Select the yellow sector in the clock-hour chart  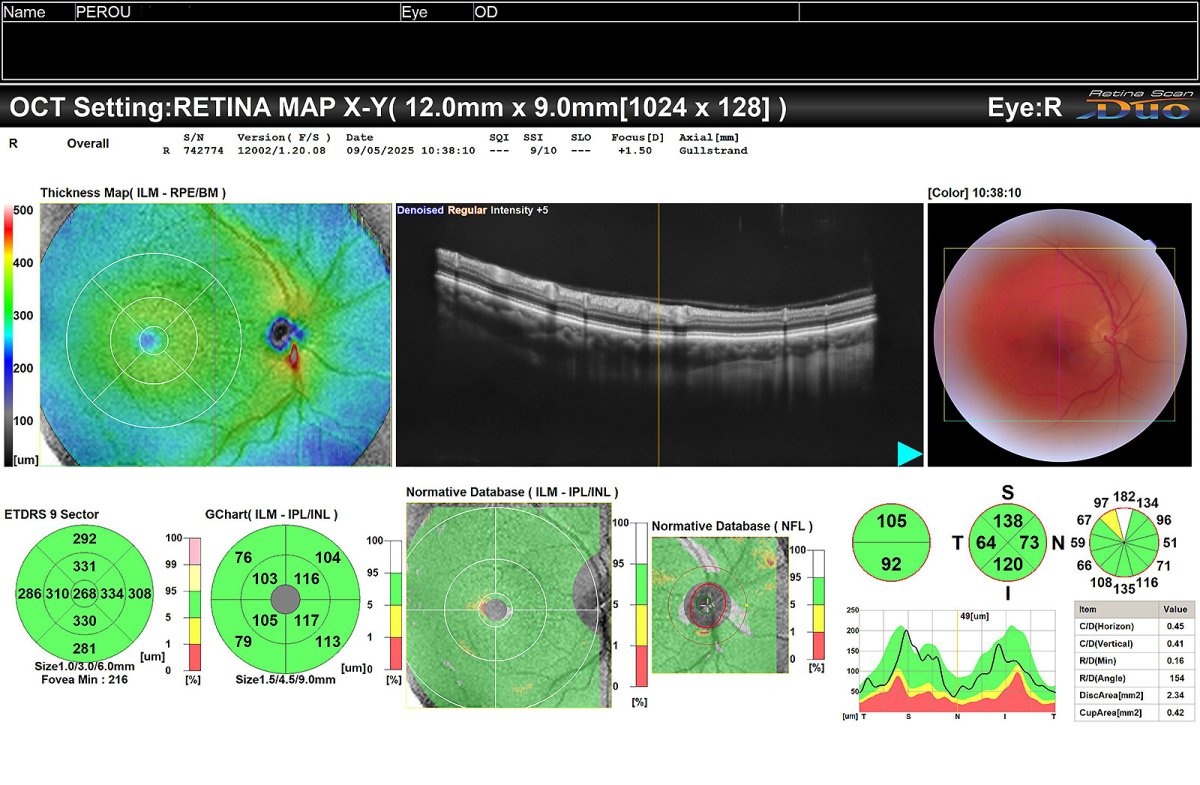click(1111, 527)
